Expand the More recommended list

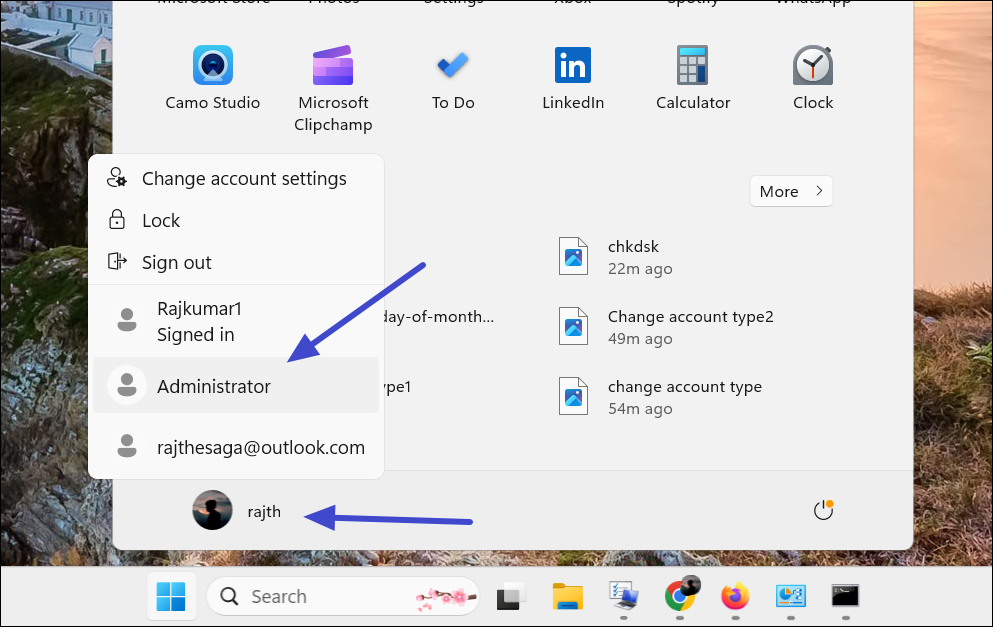click(x=790, y=191)
